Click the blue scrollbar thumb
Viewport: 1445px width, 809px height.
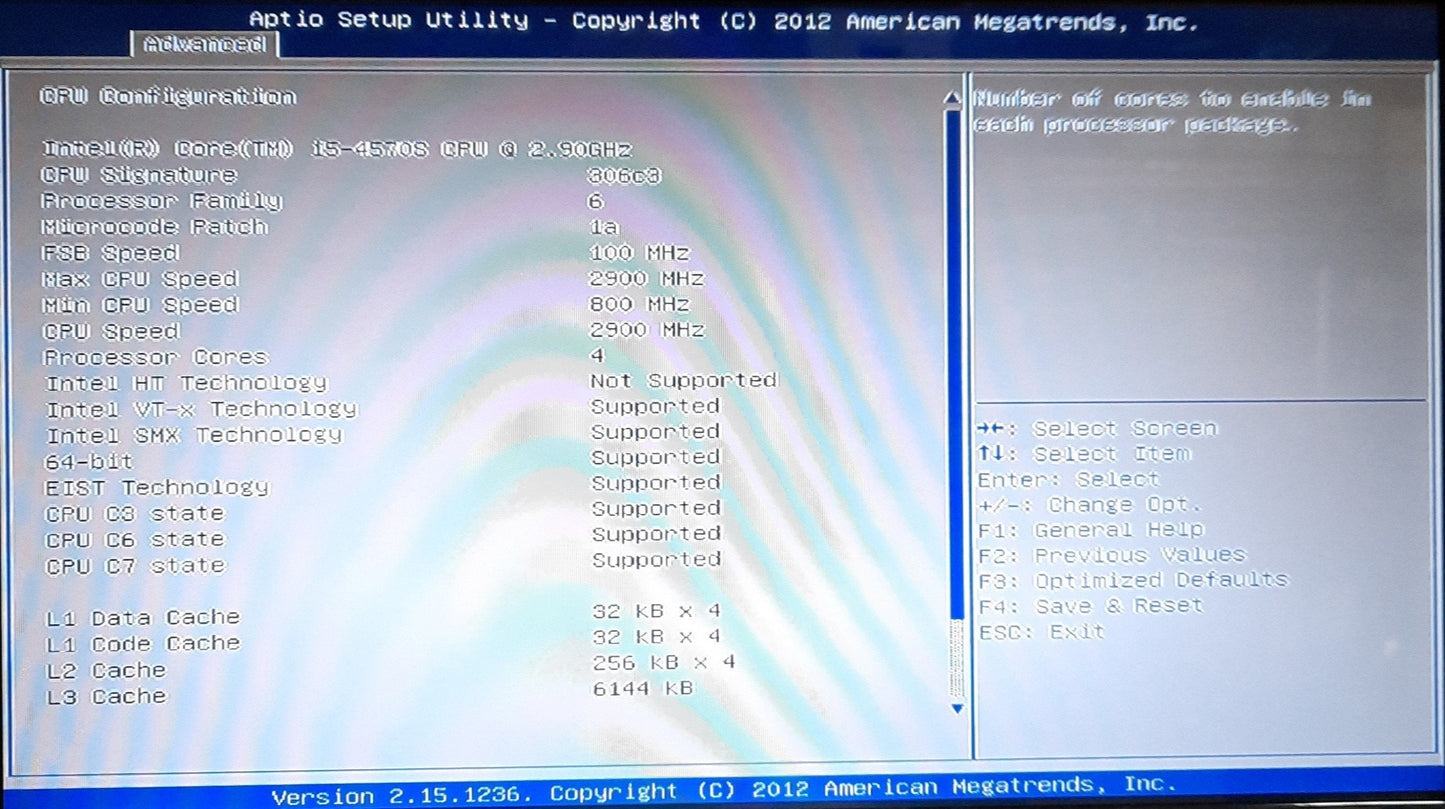954,360
